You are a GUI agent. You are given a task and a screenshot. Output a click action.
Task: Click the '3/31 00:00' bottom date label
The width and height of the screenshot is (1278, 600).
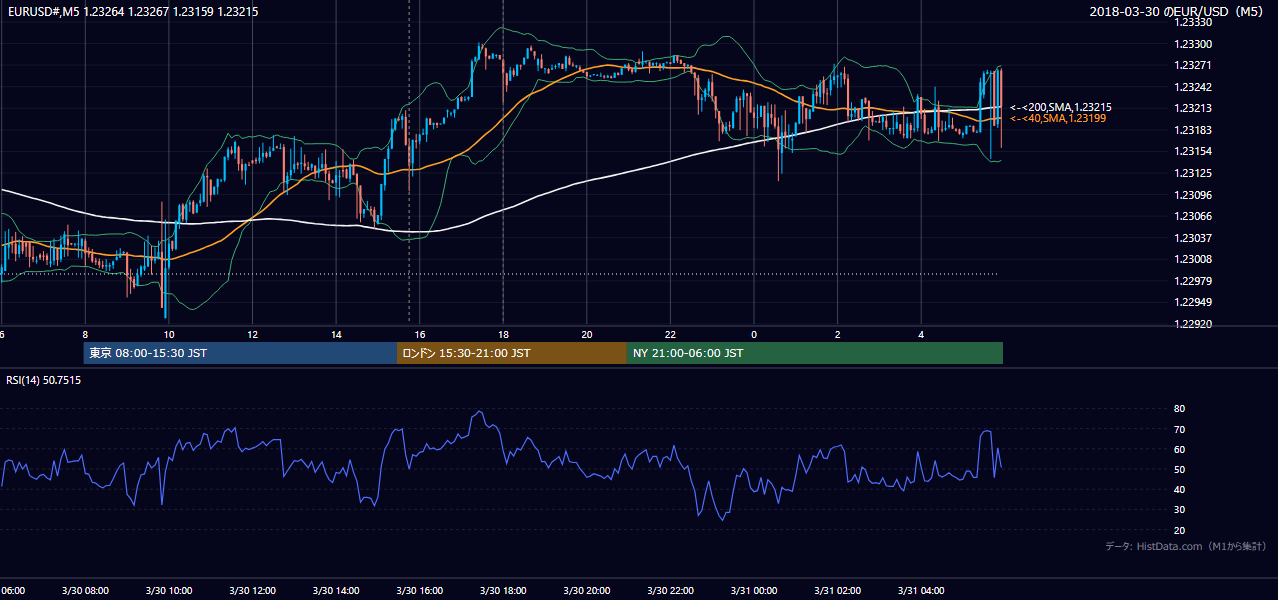coord(753,591)
